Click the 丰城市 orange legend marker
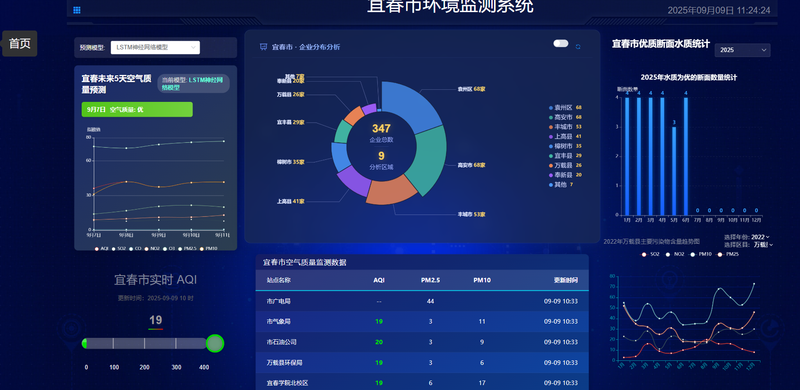 click(x=551, y=127)
